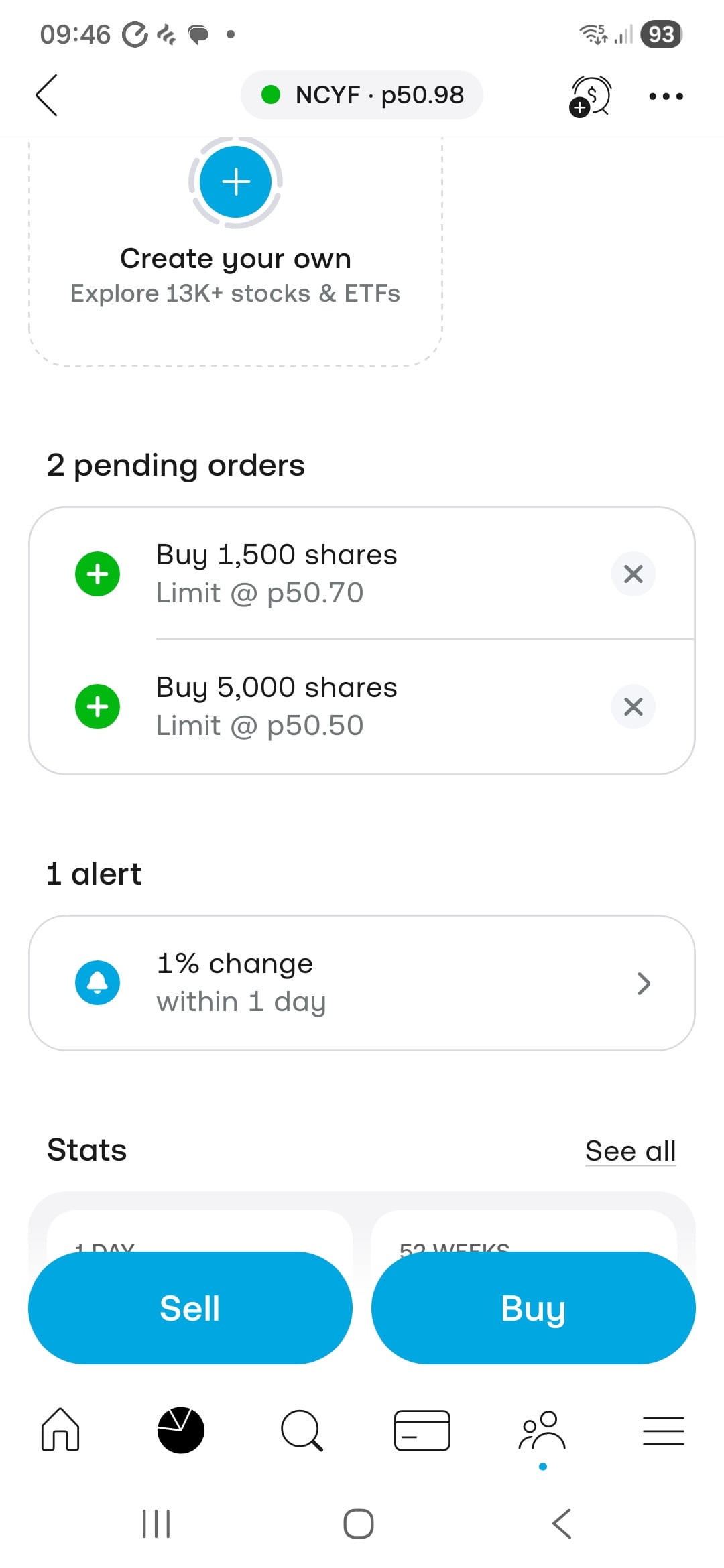The width and height of the screenshot is (724, 1568).
Task: Open the three-dot more options menu
Action: [666, 96]
